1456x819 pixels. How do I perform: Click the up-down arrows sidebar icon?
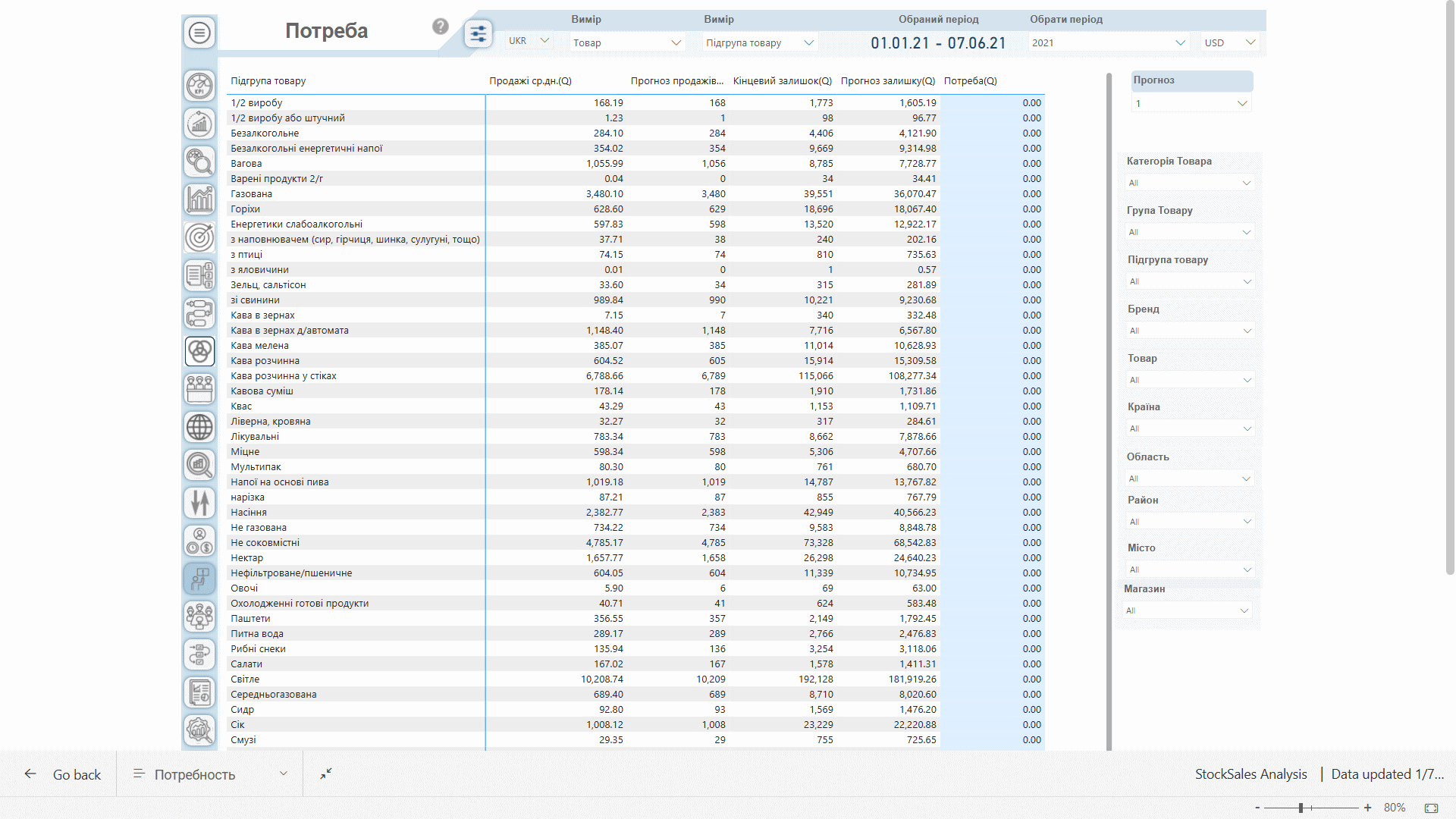click(x=199, y=503)
